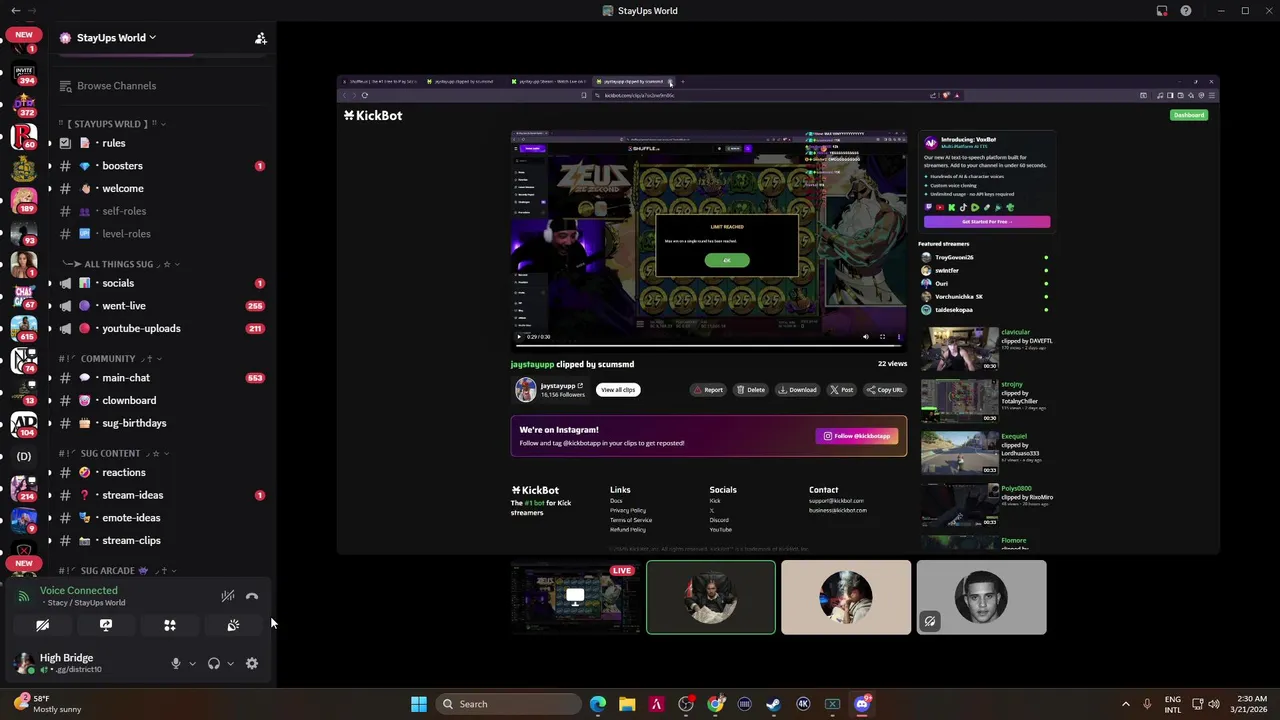Screen dimensions: 1280x720
Task: Invite people to StayUps World
Action: (x=260, y=38)
